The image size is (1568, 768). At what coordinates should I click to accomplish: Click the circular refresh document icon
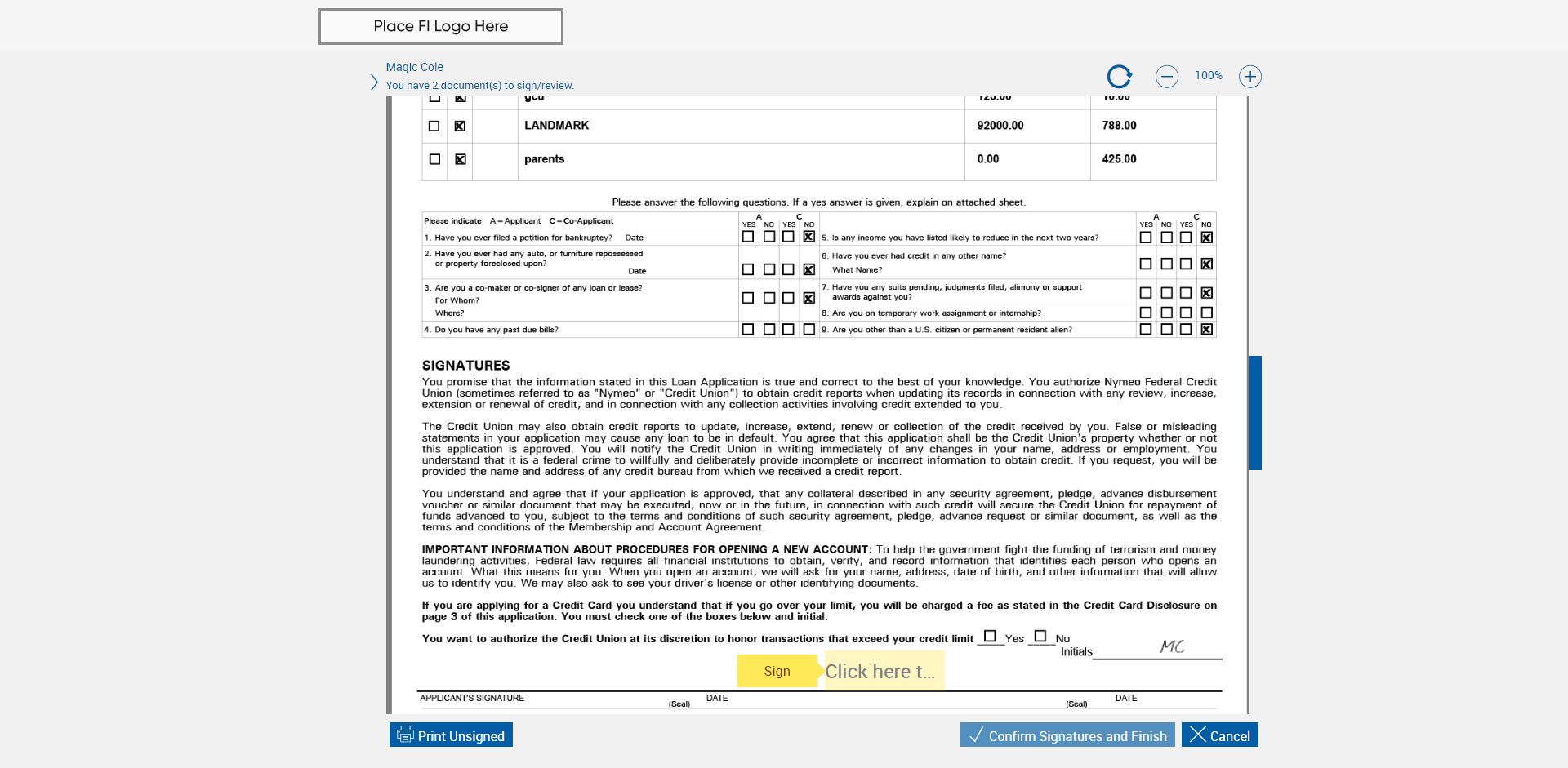pyautogui.click(x=1119, y=76)
